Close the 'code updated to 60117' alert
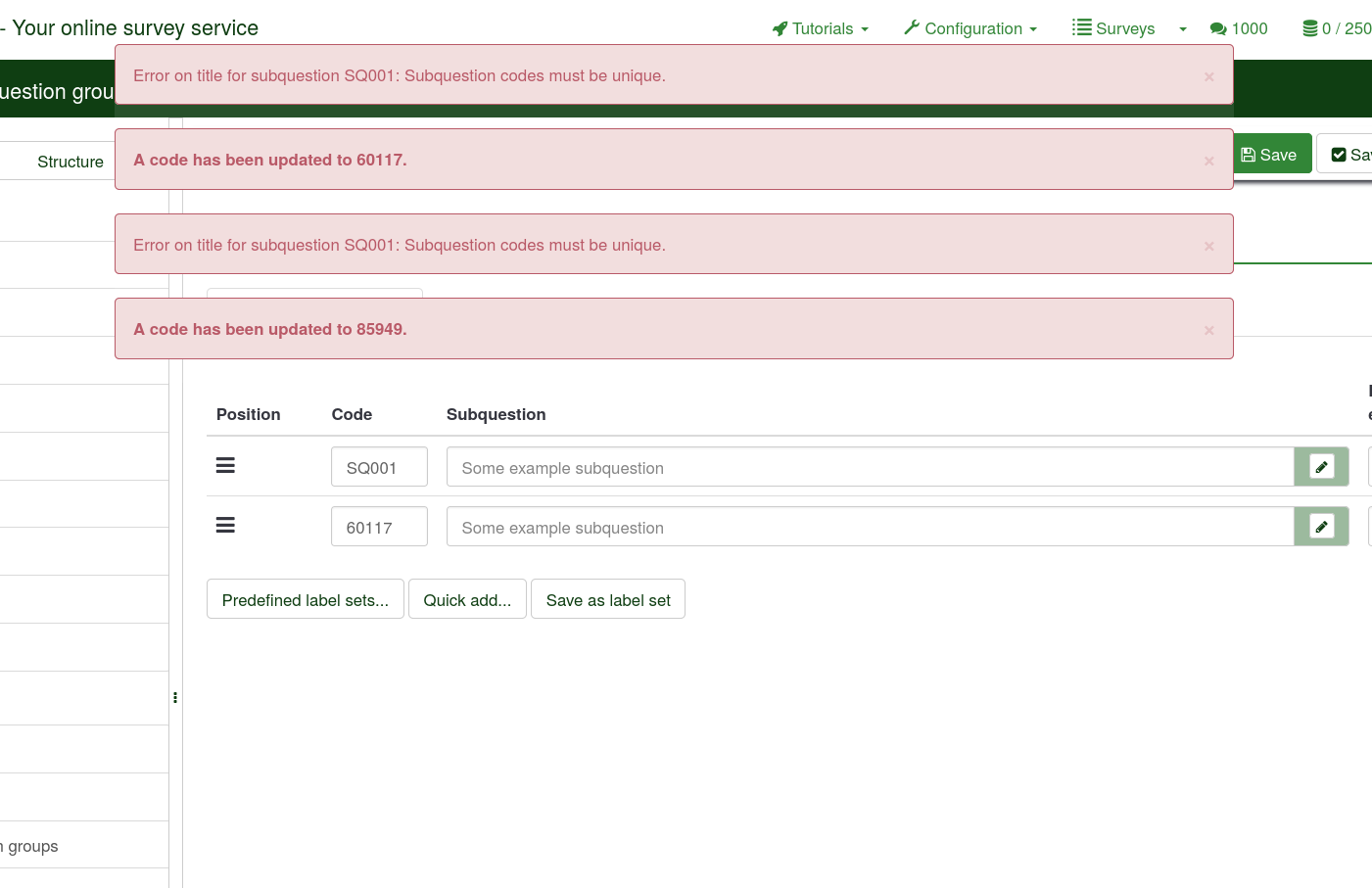Screen dimensions: 1372x888 pyautogui.click(x=1208, y=161)
